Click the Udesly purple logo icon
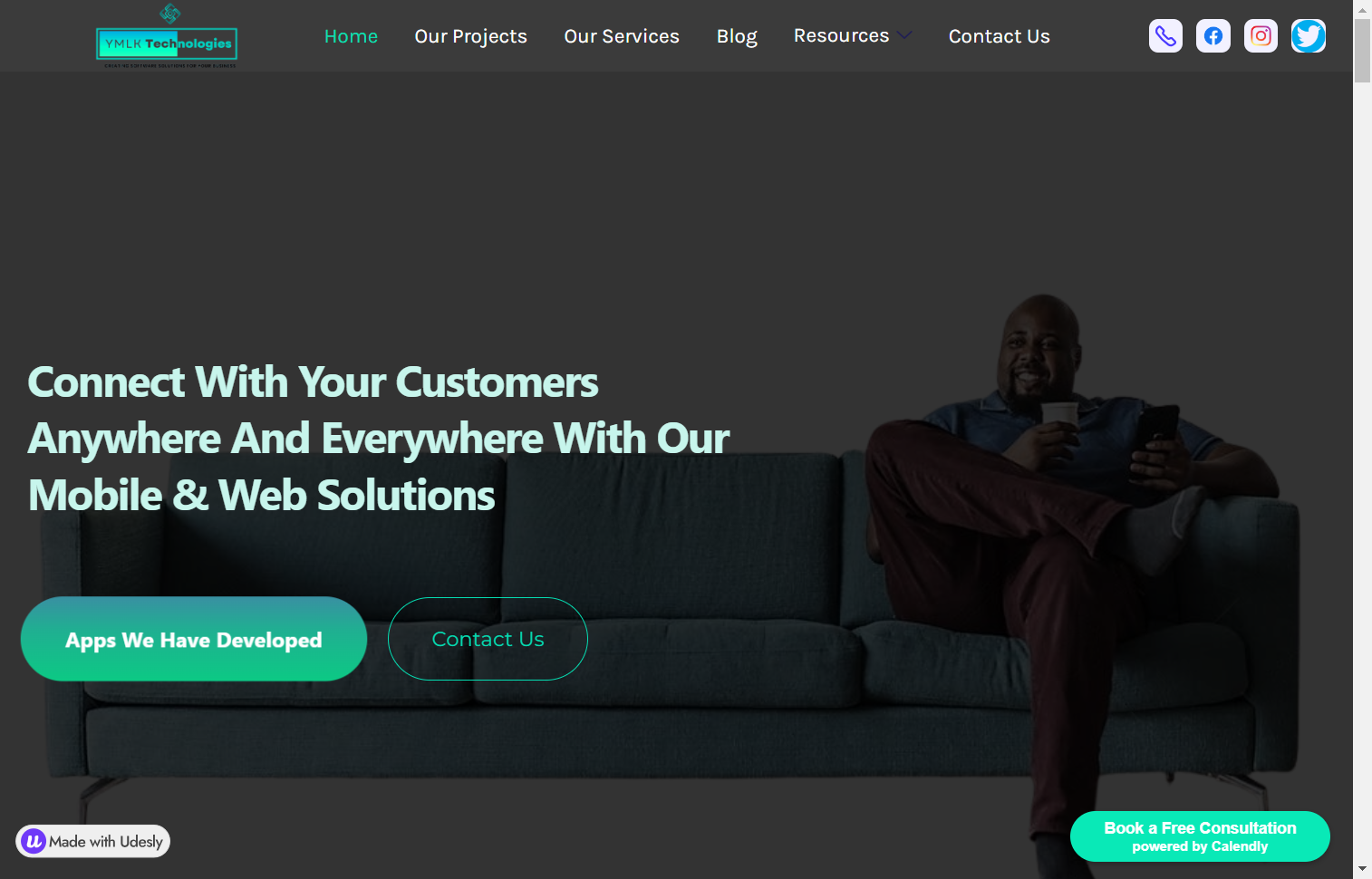Image resolution: width=1372 pixels, height=879 pixels. pos(34,841)
